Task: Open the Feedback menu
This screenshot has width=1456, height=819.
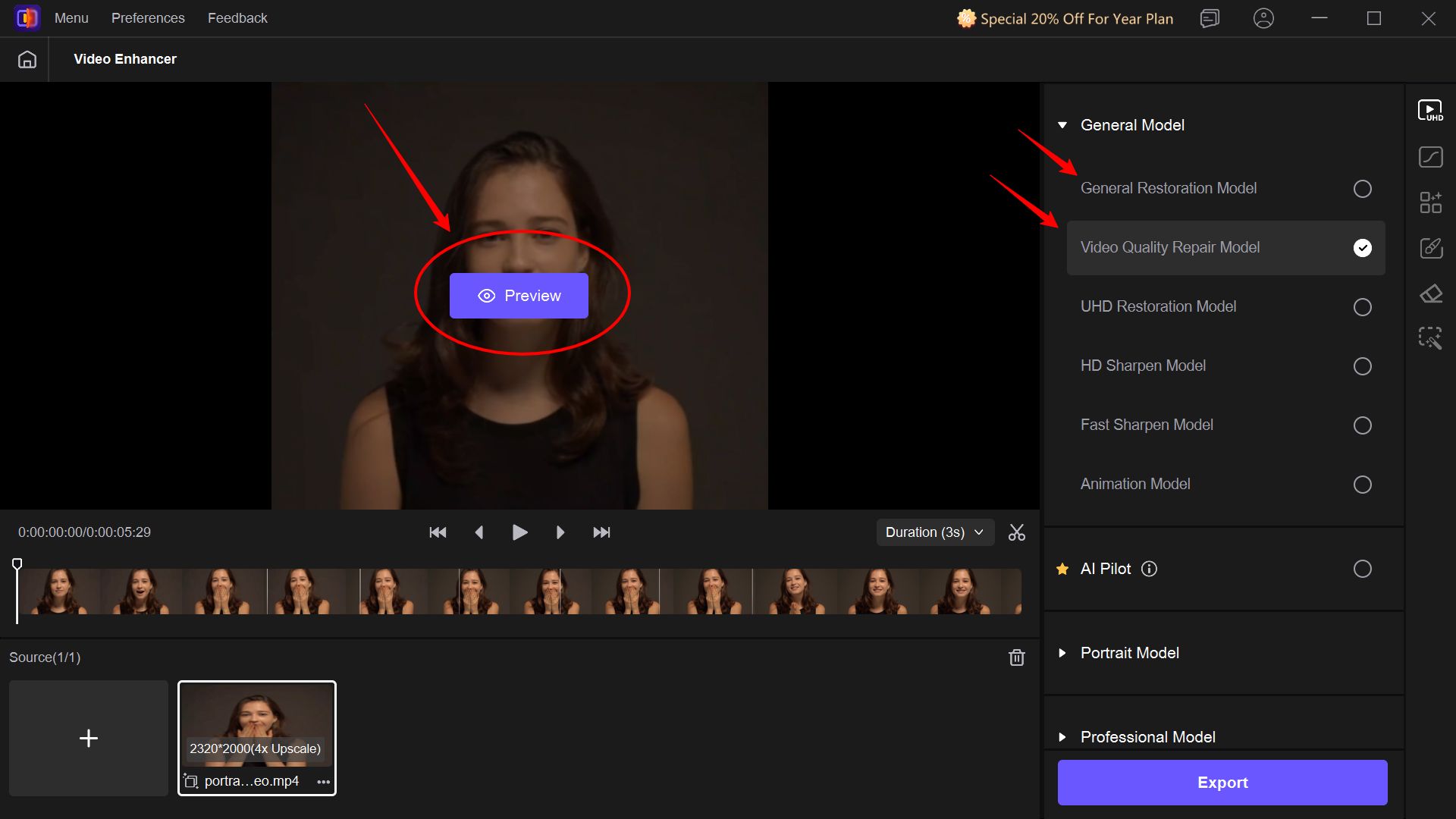Action: coord(237,17)
